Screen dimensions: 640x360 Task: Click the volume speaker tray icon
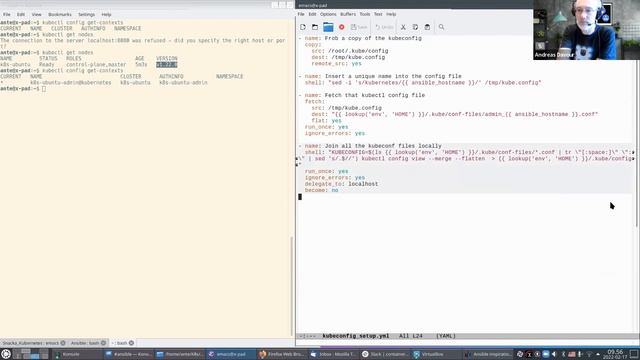tap(554, 354)
